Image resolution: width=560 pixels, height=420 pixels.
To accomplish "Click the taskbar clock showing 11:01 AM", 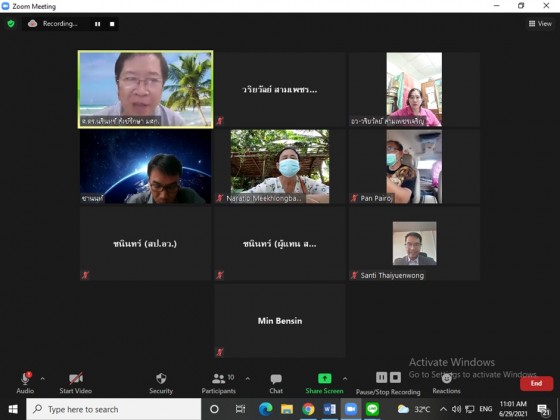I will pyautogui.click(x=513, y=409).
